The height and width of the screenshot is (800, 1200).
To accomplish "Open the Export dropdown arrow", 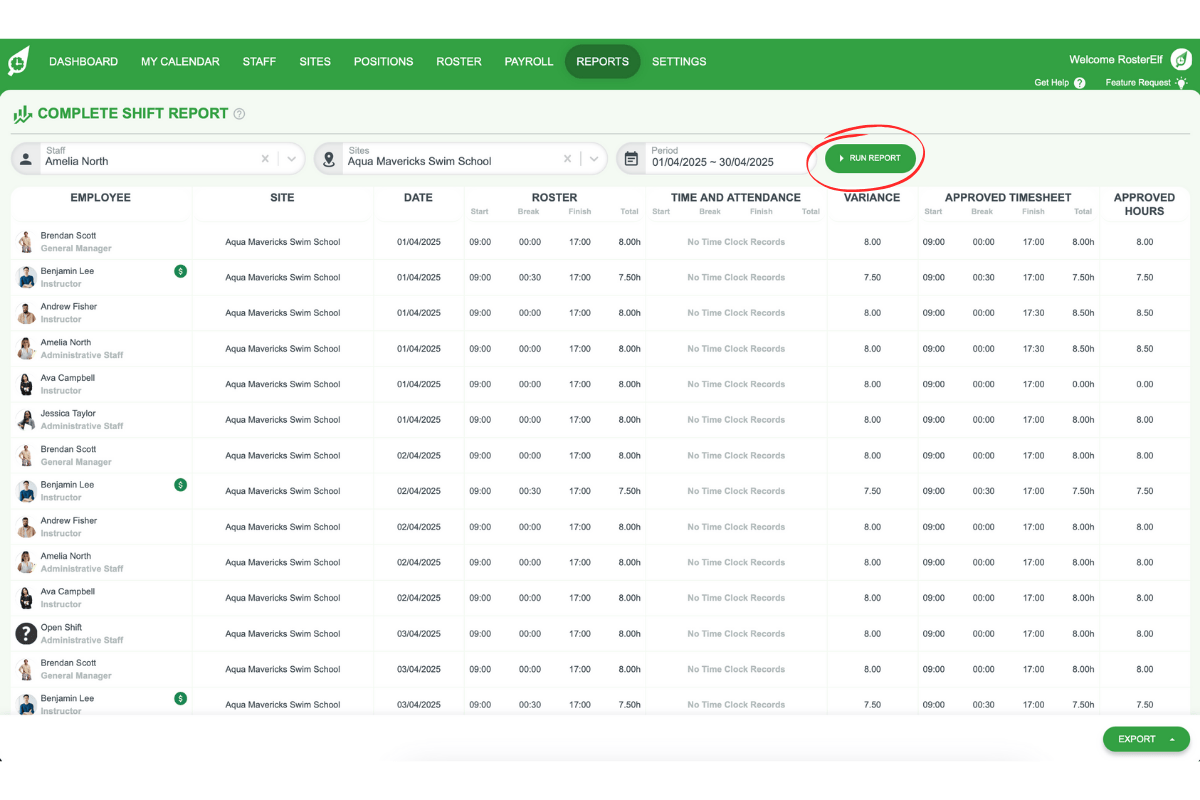I will (x=1172, y=739).
